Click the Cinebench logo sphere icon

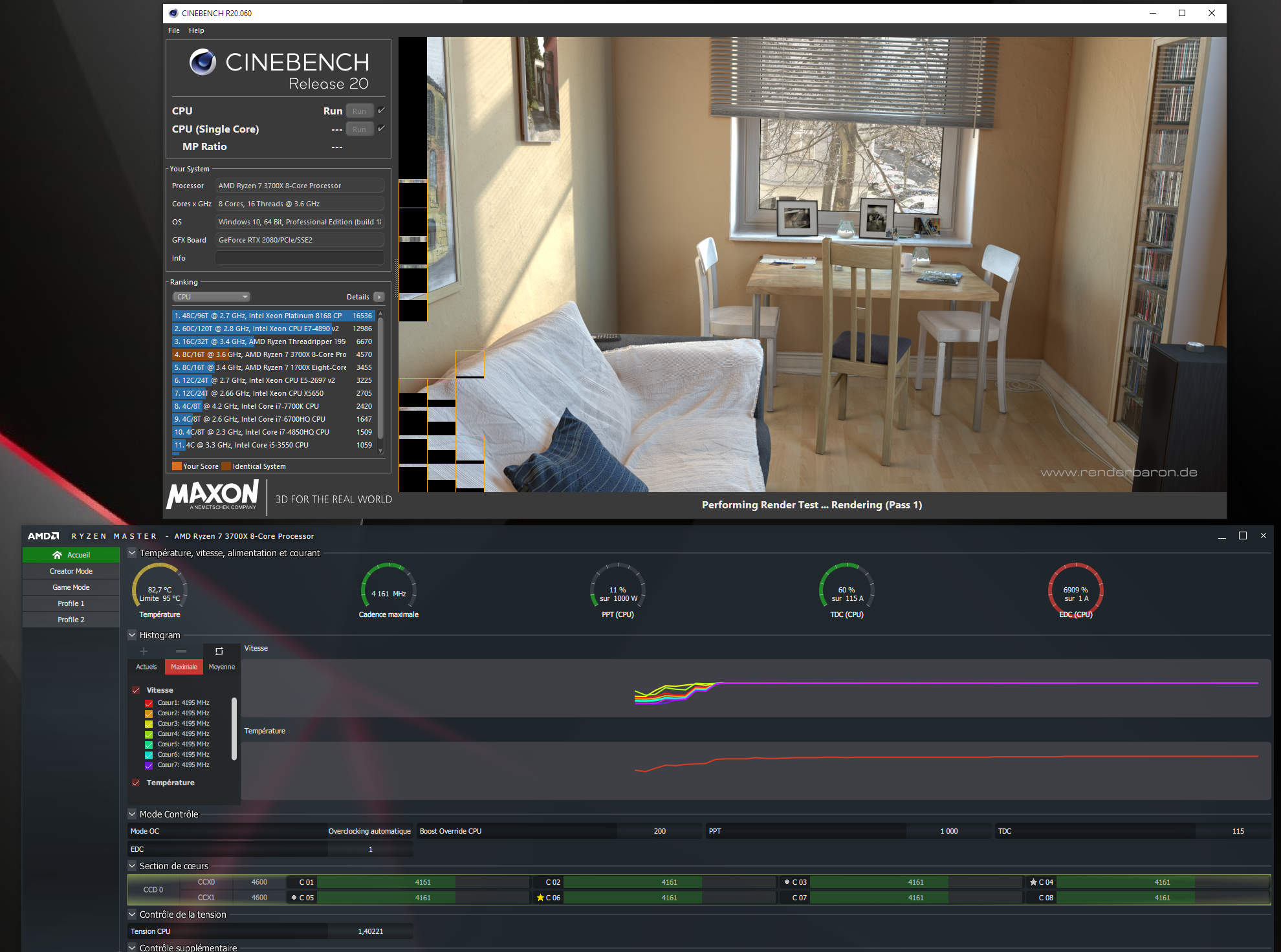(203, 63)
